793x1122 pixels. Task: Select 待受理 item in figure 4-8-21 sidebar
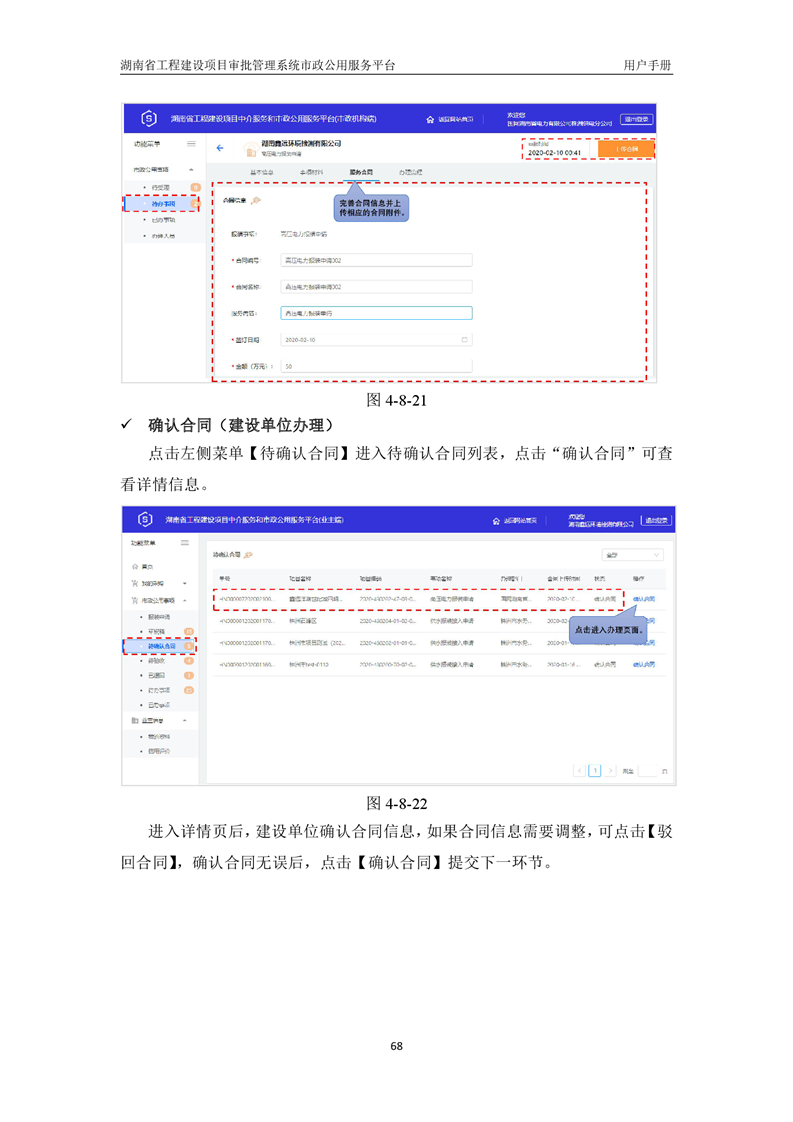[x=161, y=187]
